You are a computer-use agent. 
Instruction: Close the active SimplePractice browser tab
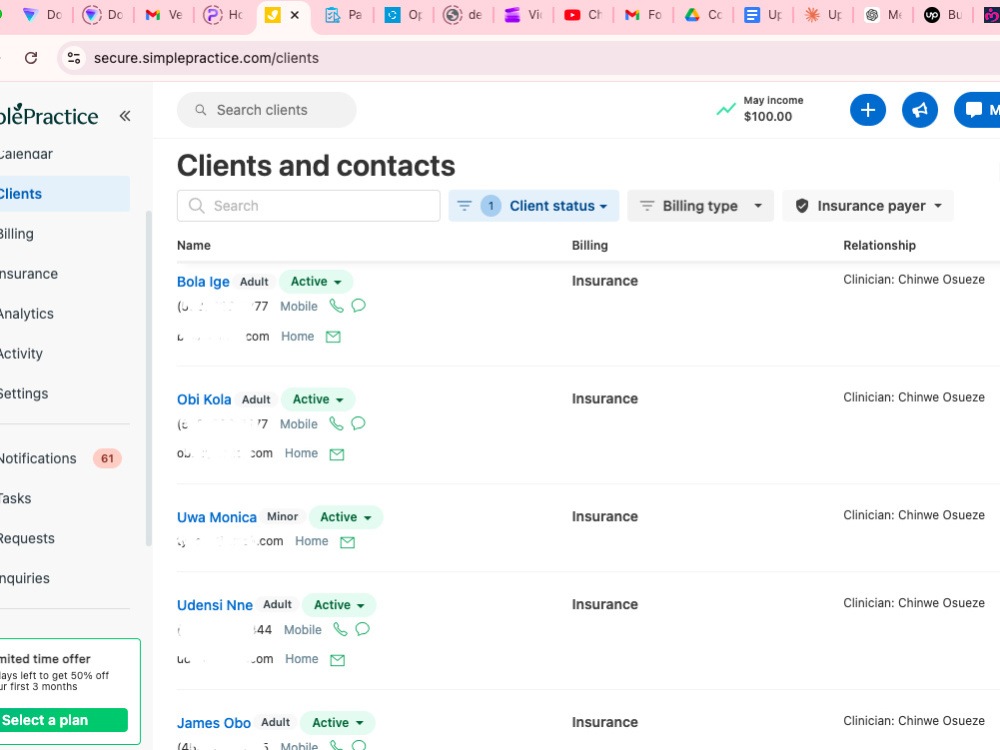pyautogui.click(x=295, y=15)
